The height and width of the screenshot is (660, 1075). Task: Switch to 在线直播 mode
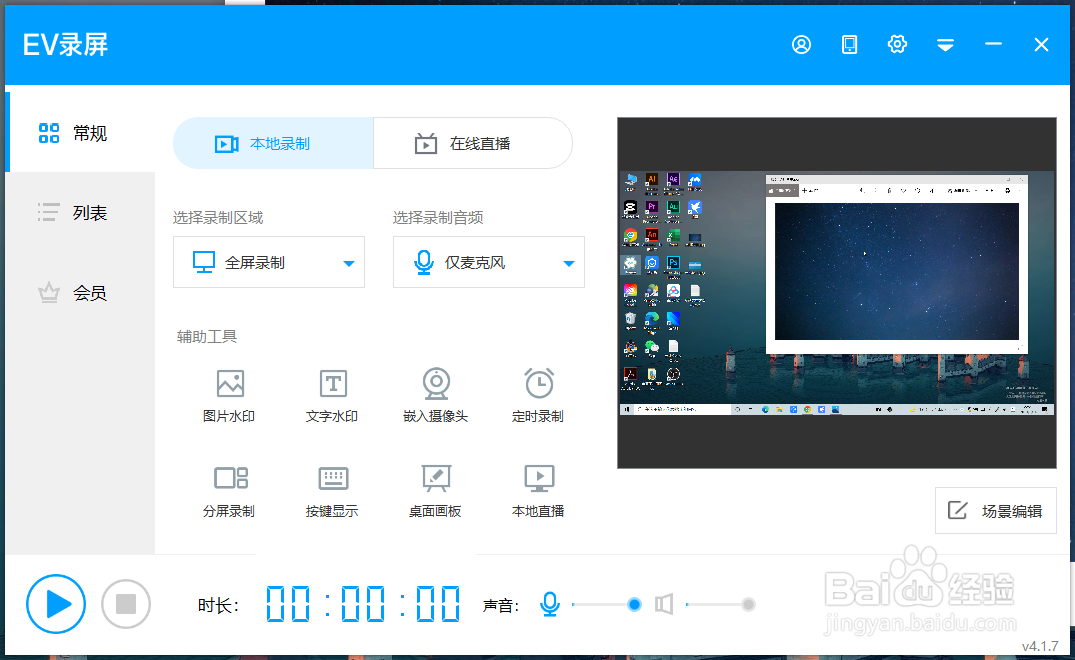point(473,143)
